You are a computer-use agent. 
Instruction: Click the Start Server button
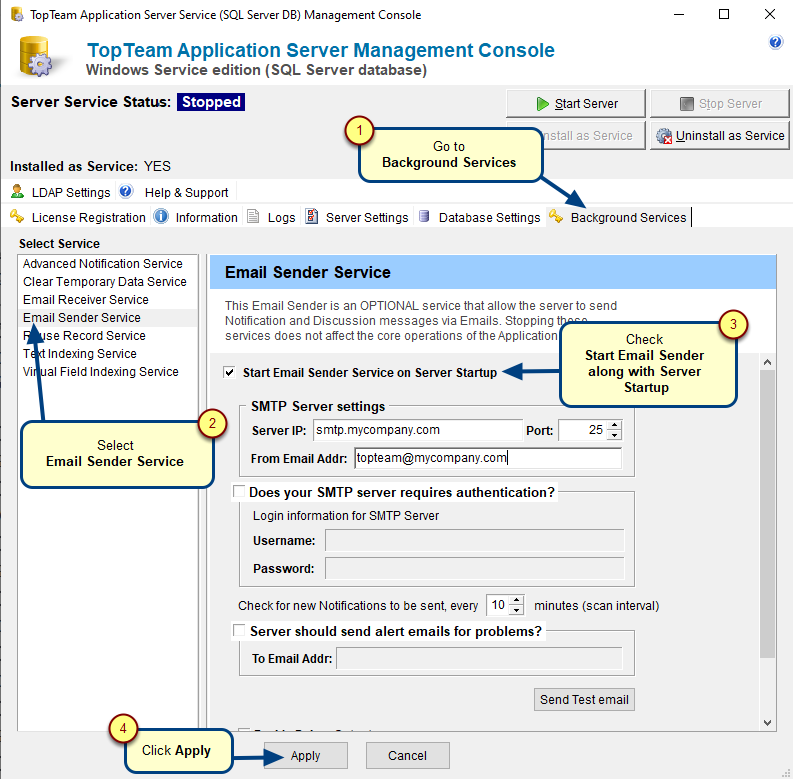click(576, 104)
